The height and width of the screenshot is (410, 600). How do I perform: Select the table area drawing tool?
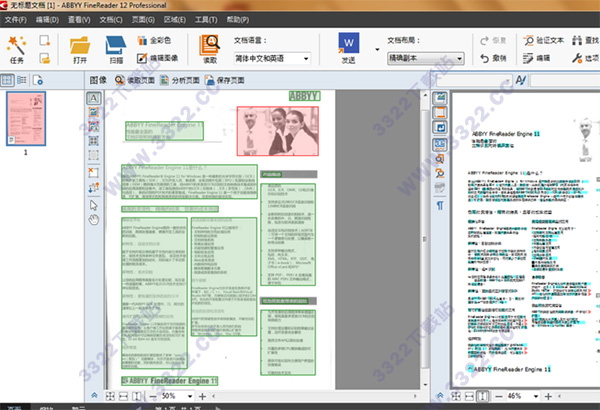[94, 140]
